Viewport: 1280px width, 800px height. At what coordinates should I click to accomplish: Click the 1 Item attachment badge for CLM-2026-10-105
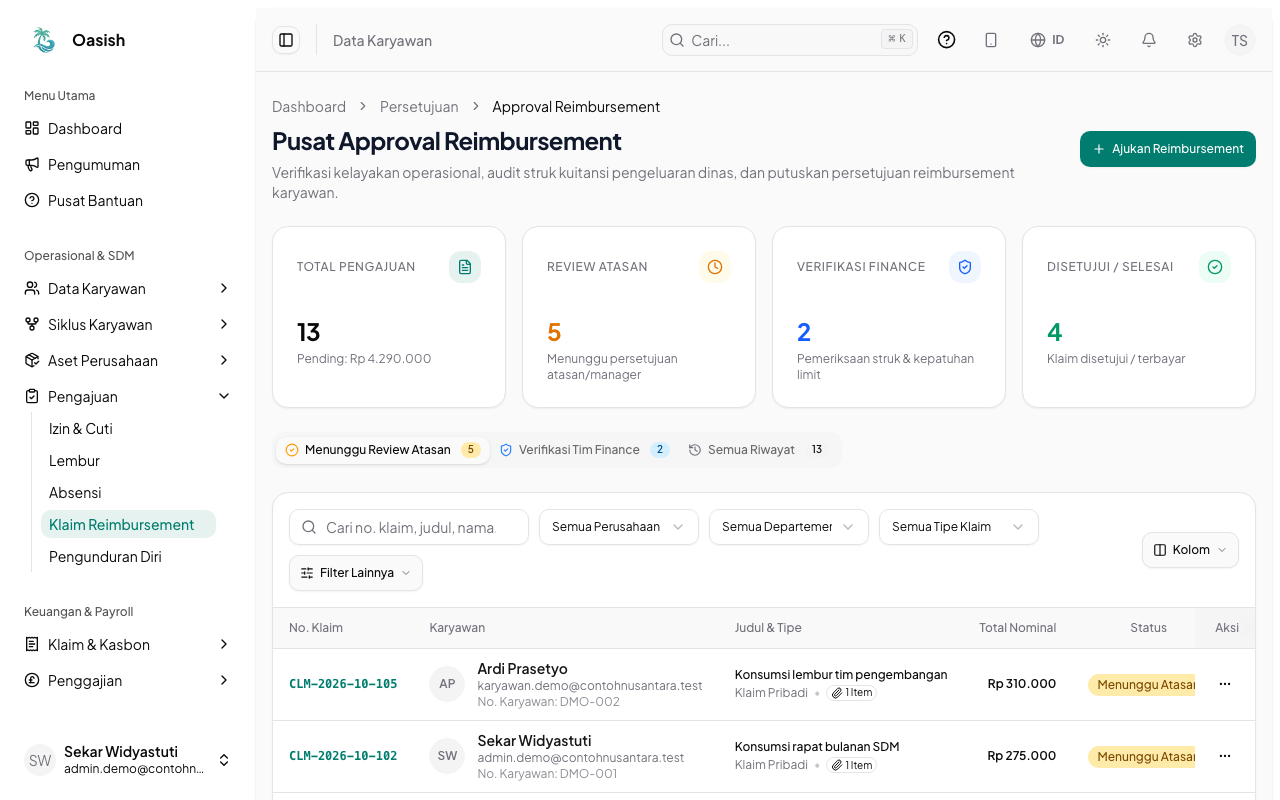coord(851,693)
